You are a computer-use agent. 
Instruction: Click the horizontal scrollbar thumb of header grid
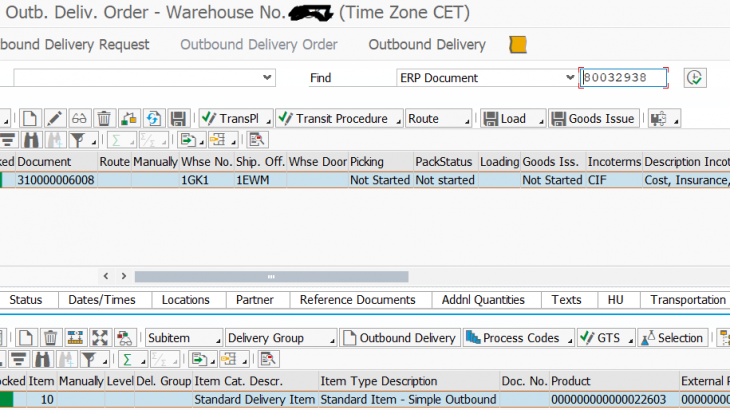coord(271,276)
